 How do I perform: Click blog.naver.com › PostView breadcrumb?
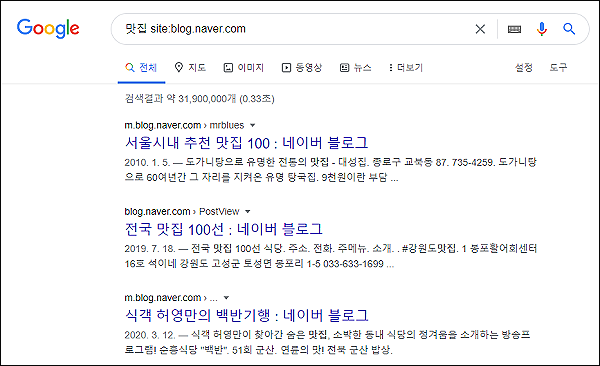[x=182, y=211]
